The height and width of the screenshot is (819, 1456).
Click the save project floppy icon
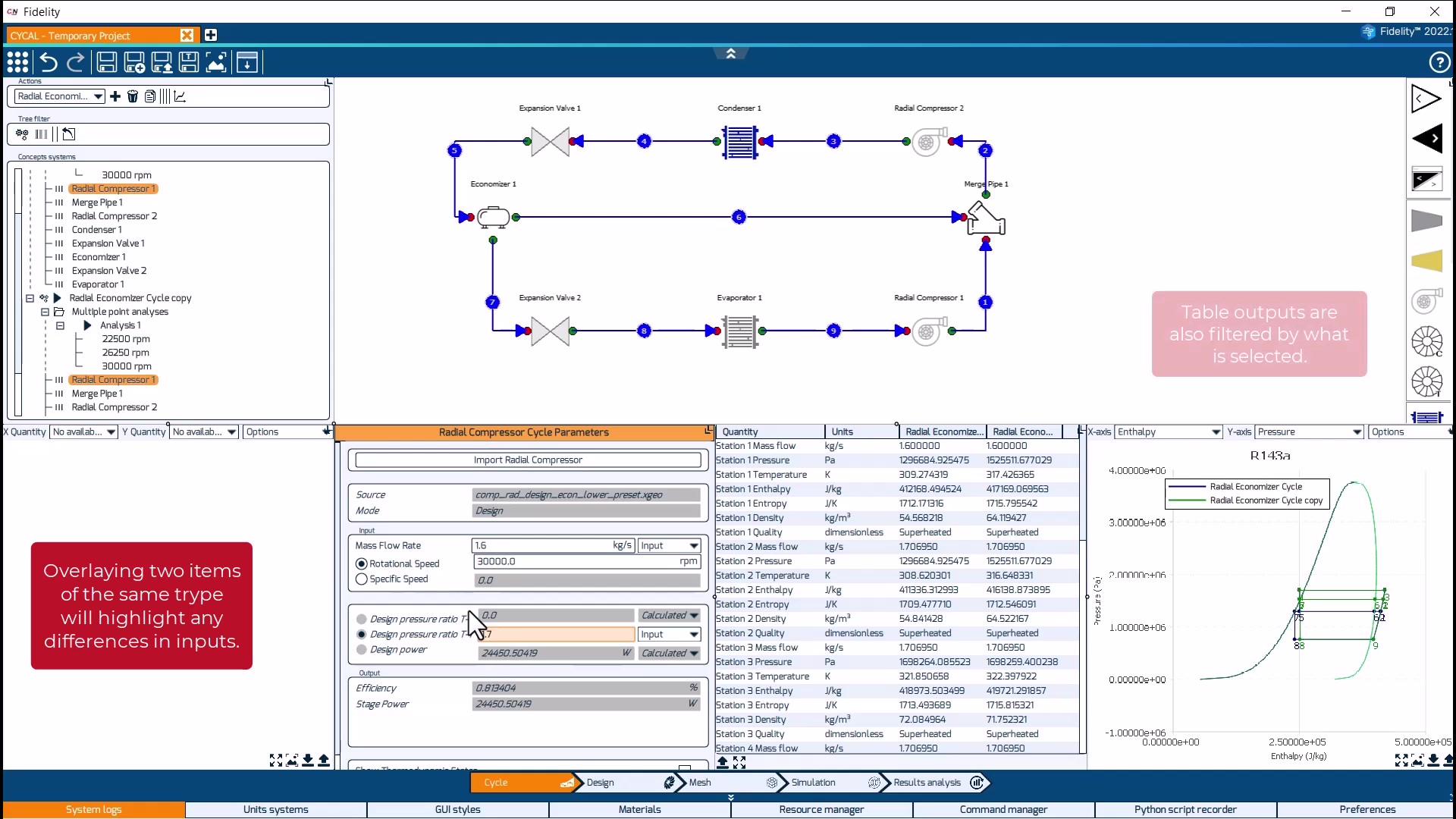coord(107,63)
